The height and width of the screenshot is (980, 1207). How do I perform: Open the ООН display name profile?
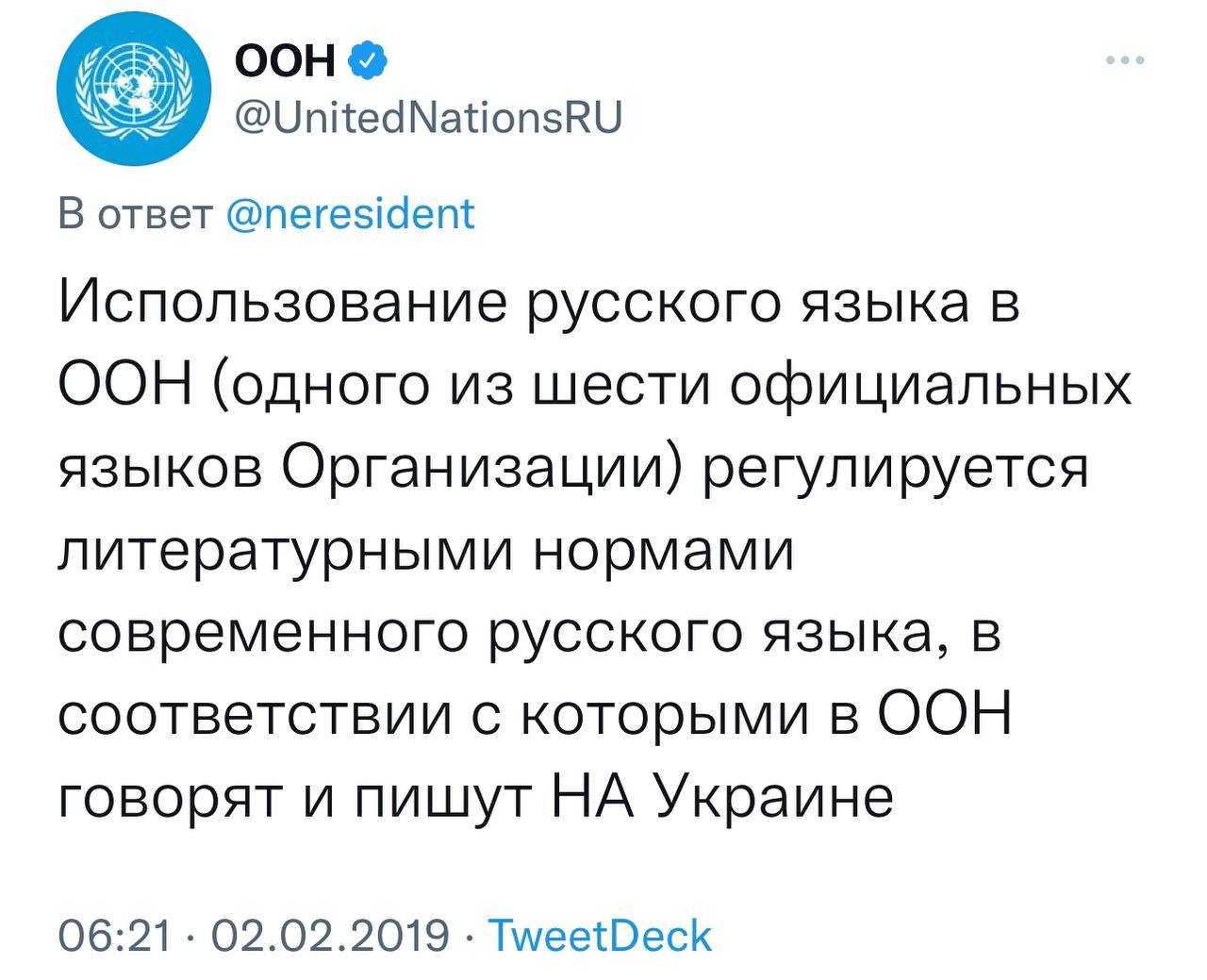[286, 62]
